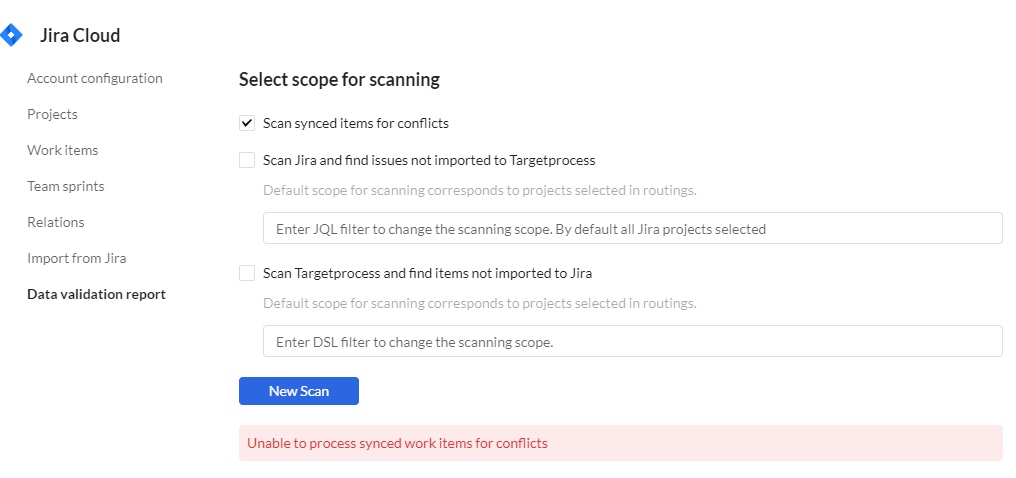The height and width of the screenshot is (478, 1016).
Task: Click the 'Scan synced items for conflicts' label
Action: [x=356, y=124]
